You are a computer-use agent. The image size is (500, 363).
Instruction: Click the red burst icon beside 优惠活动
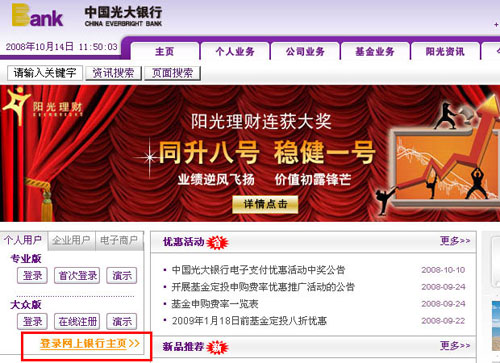pos(217,242)
